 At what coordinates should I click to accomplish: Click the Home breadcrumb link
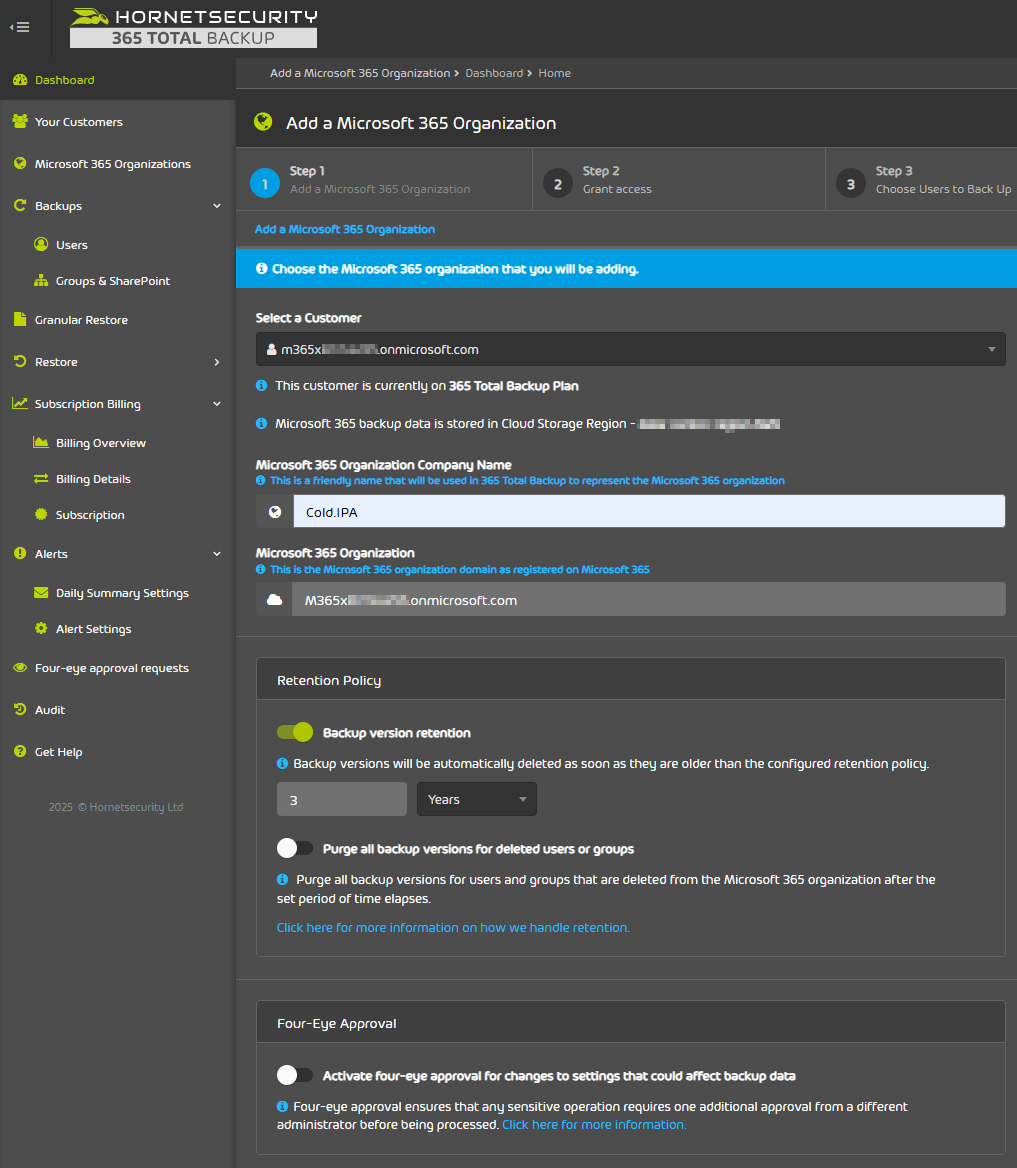(x=554, y=73)
